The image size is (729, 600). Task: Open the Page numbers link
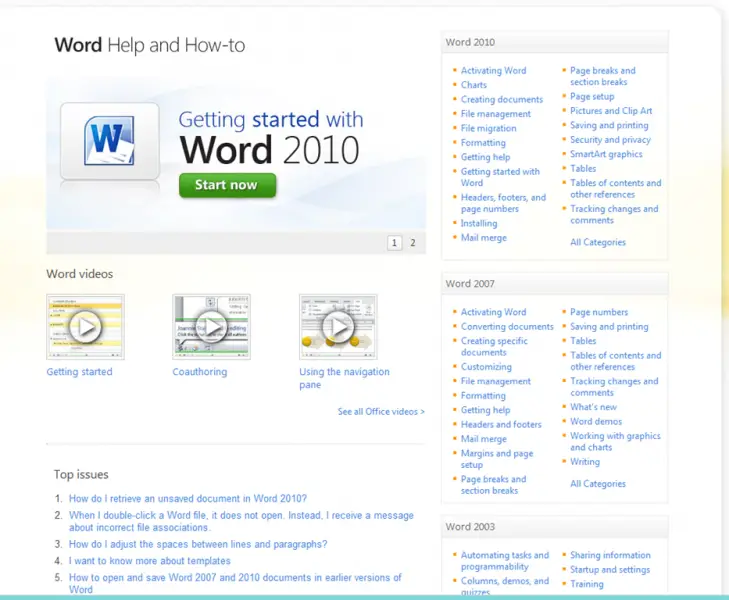(599, 312)
